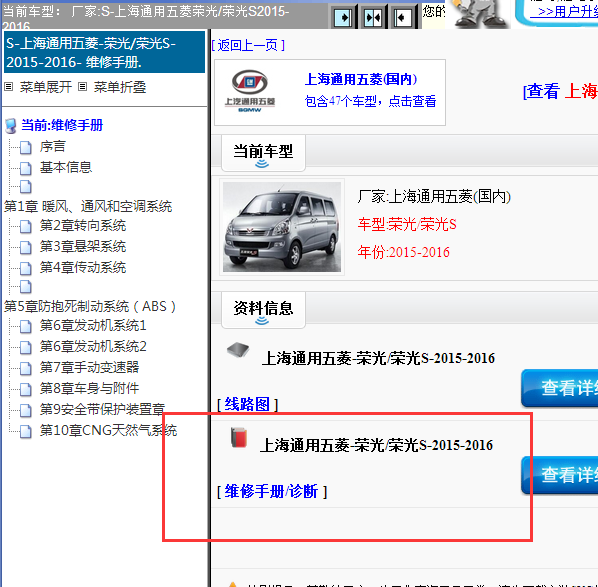
Task: Click the gray book icon for 线路图
Action: point(238,350)
